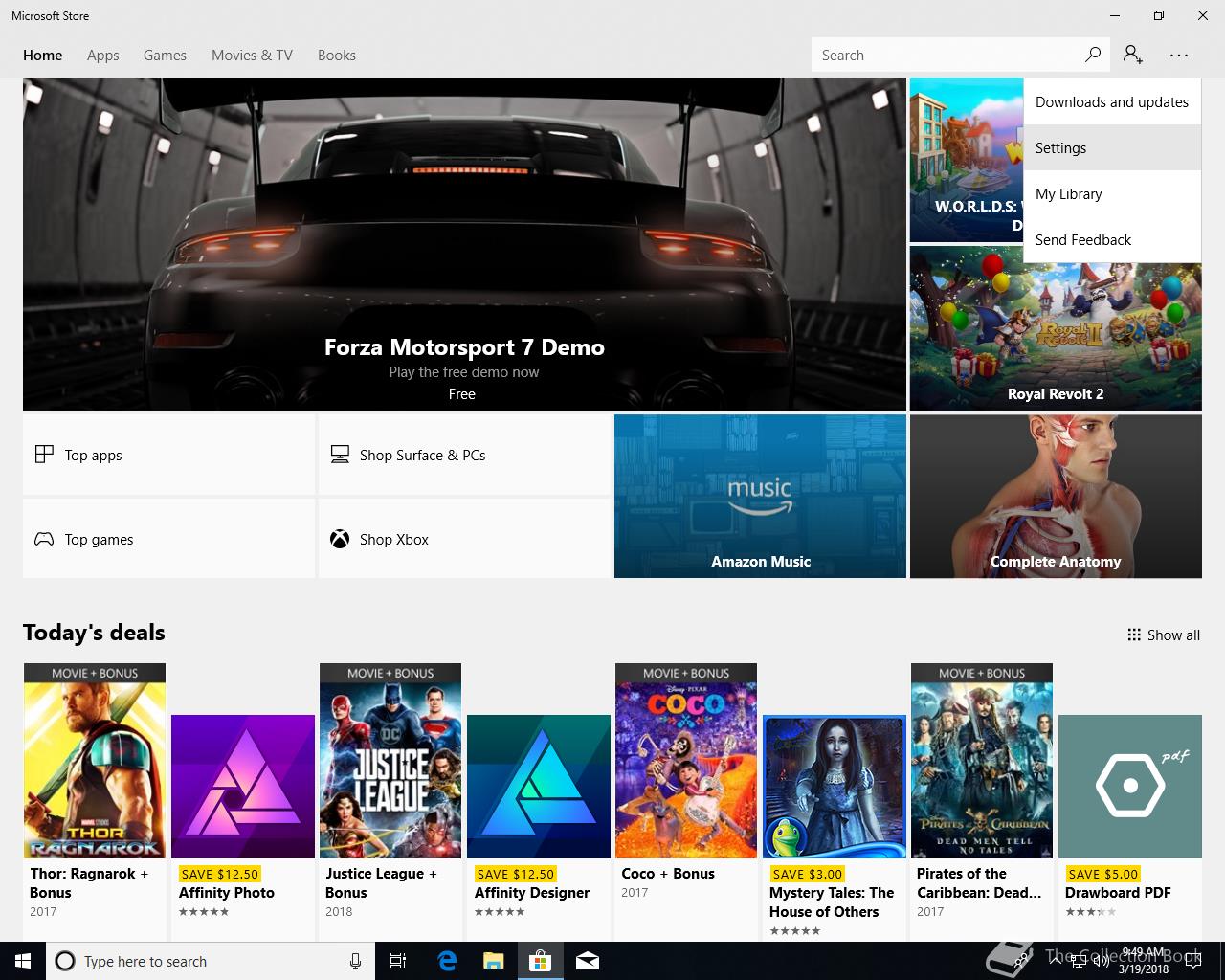Open Shop Surface & PCs tile
1225x980 pixels.
tap(464, 455)
